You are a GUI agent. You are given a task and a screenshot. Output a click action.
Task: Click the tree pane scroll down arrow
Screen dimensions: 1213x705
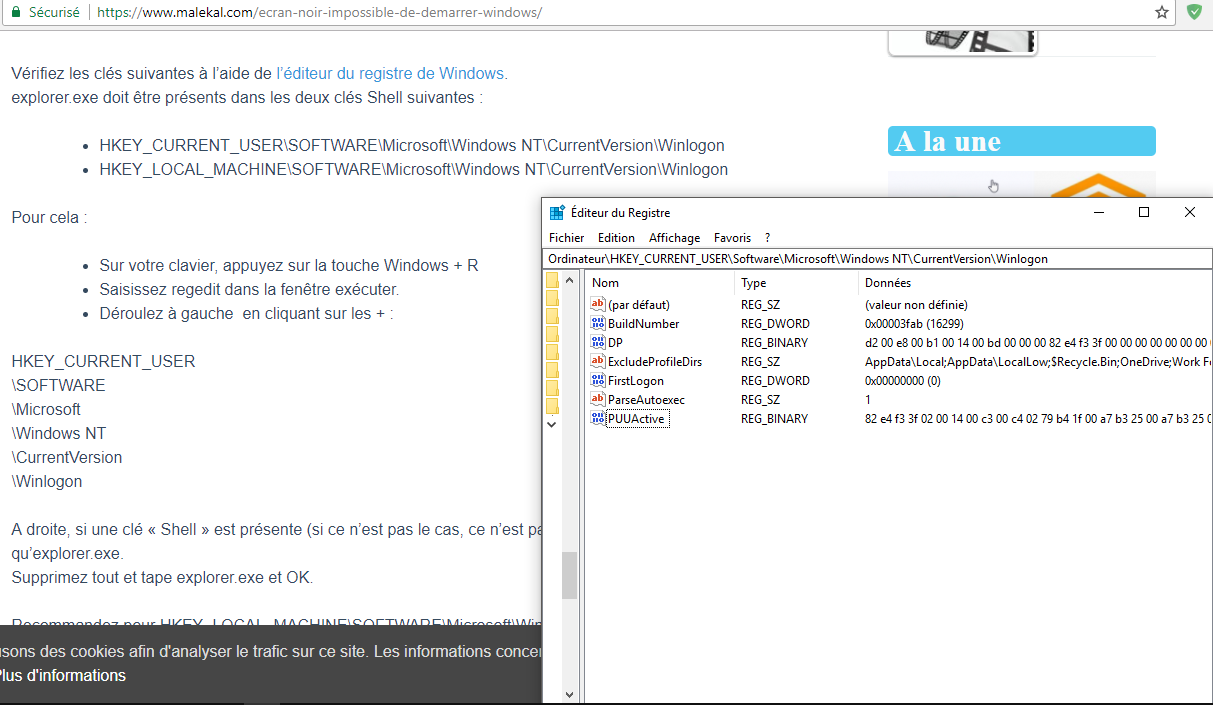(x=570, y=694)
